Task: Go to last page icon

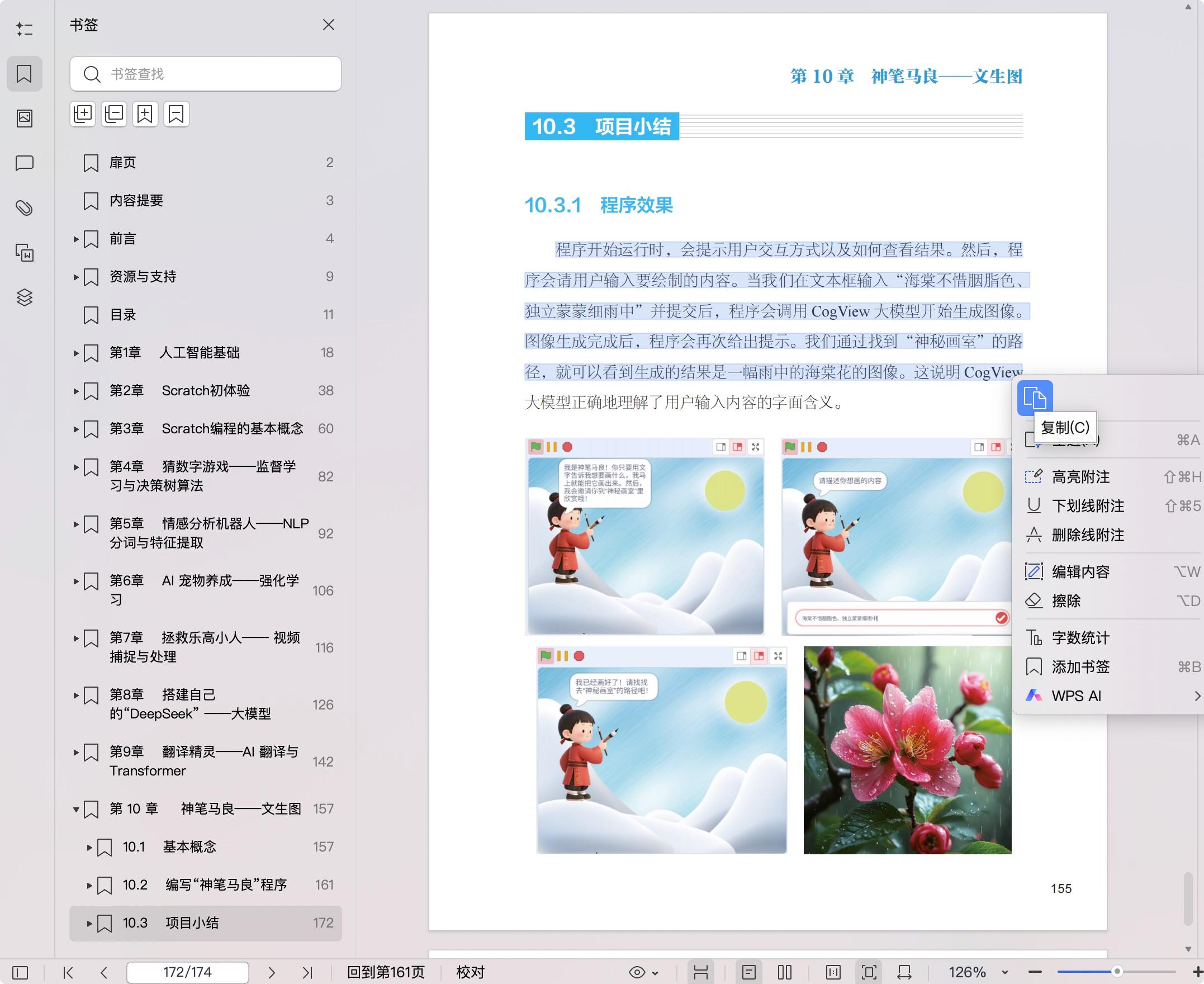Action: 307,973
